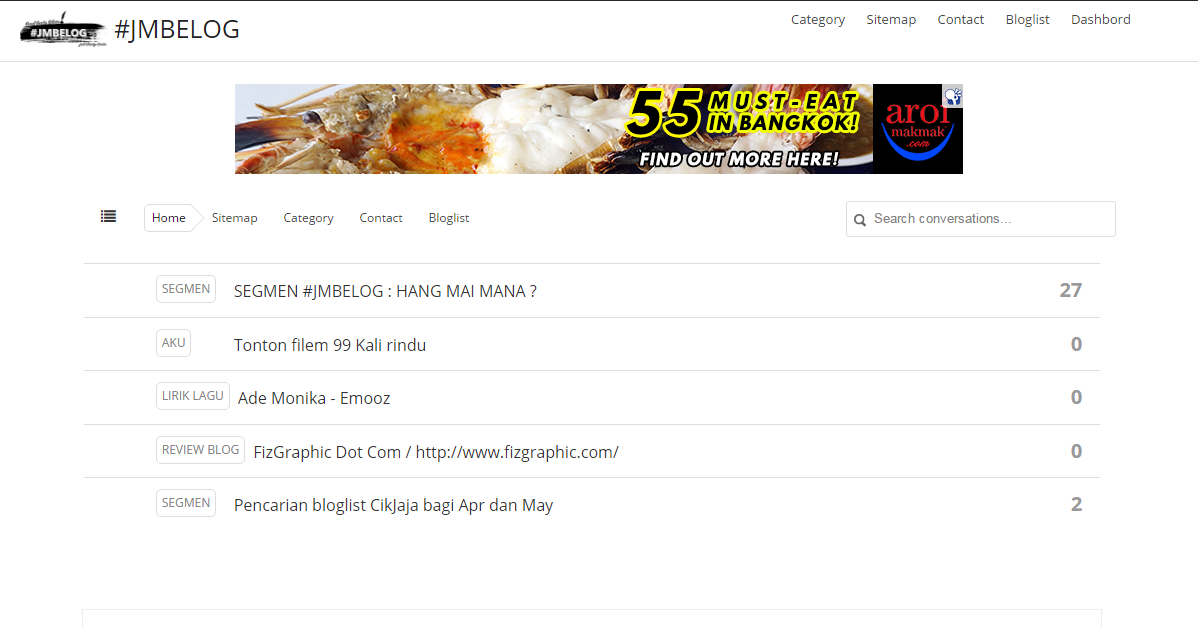Click the 2 comment count
Image resolution: width=1198 pixels, height=628 pixels.
[1076, 504]
